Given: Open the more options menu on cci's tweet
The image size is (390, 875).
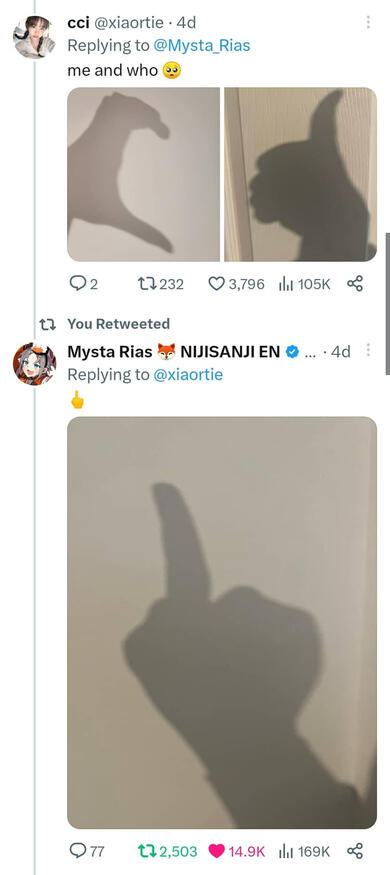Looking at the screenshot, I should [368, 22].
